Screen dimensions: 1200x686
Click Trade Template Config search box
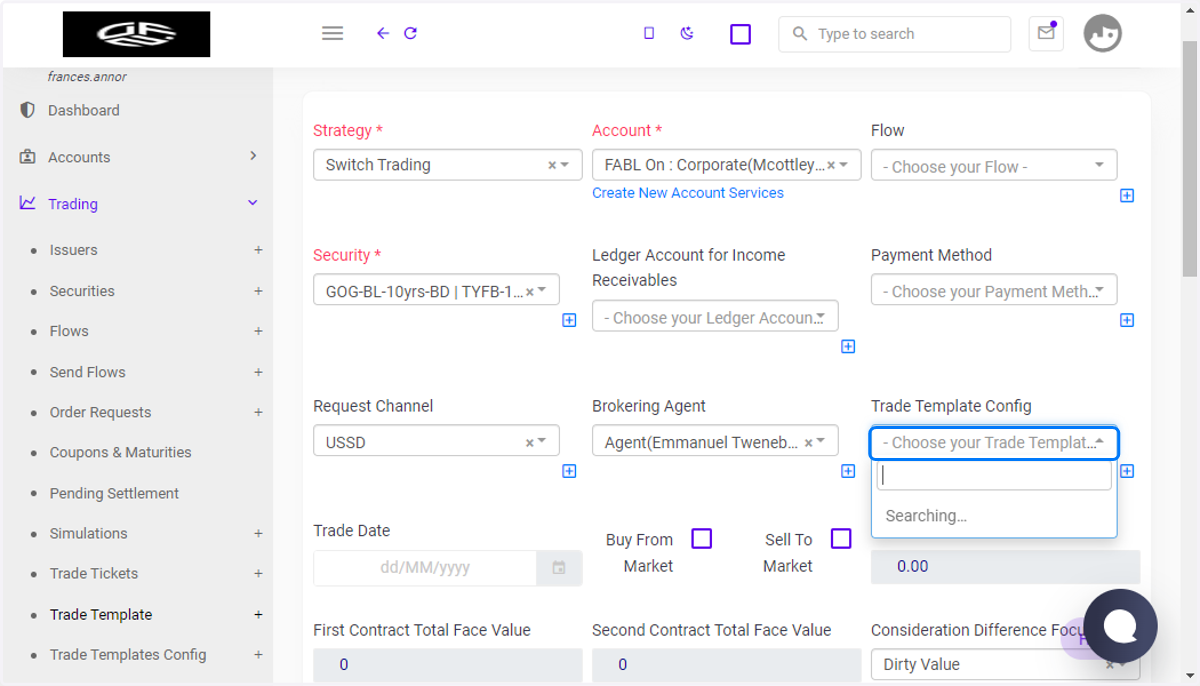pyautogui.click(x=994, y=476)
